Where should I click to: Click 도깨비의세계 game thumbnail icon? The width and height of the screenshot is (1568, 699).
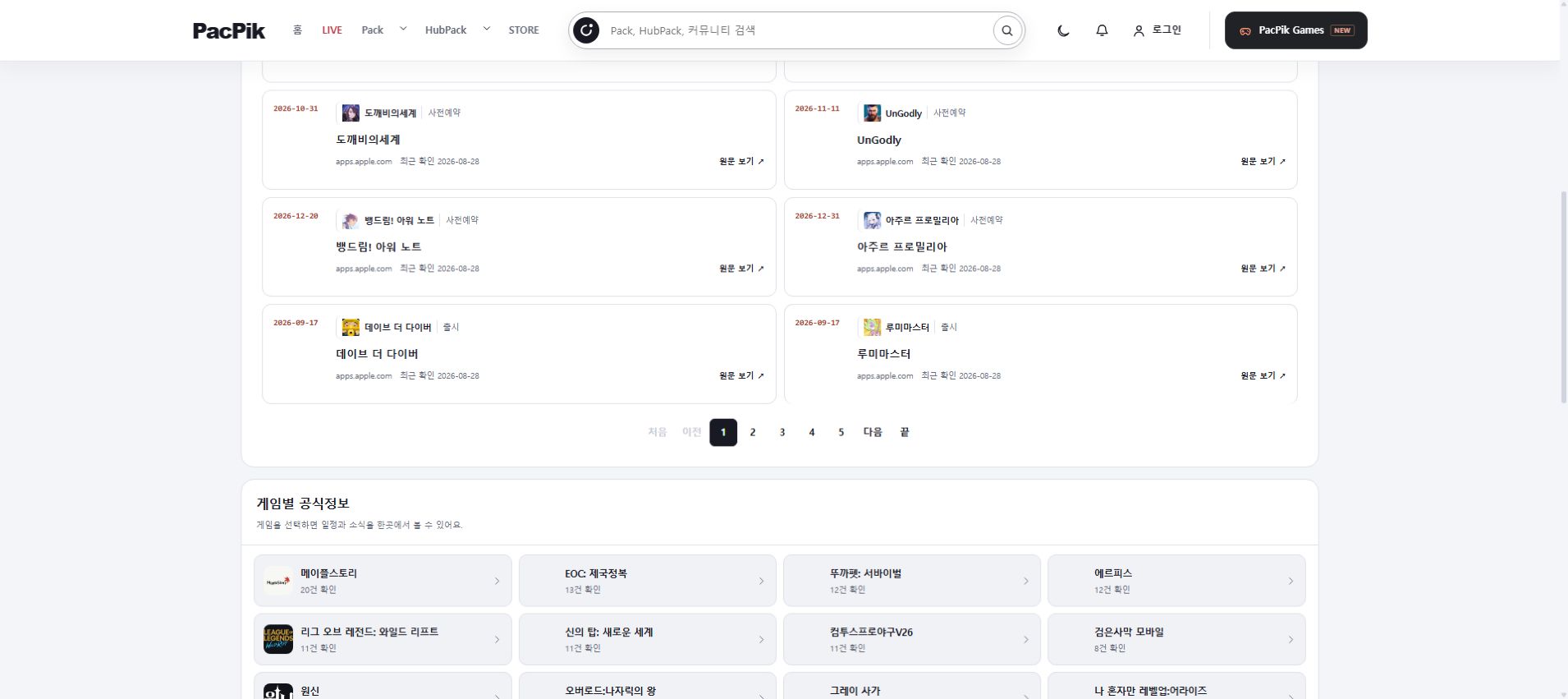click(351, 113)
